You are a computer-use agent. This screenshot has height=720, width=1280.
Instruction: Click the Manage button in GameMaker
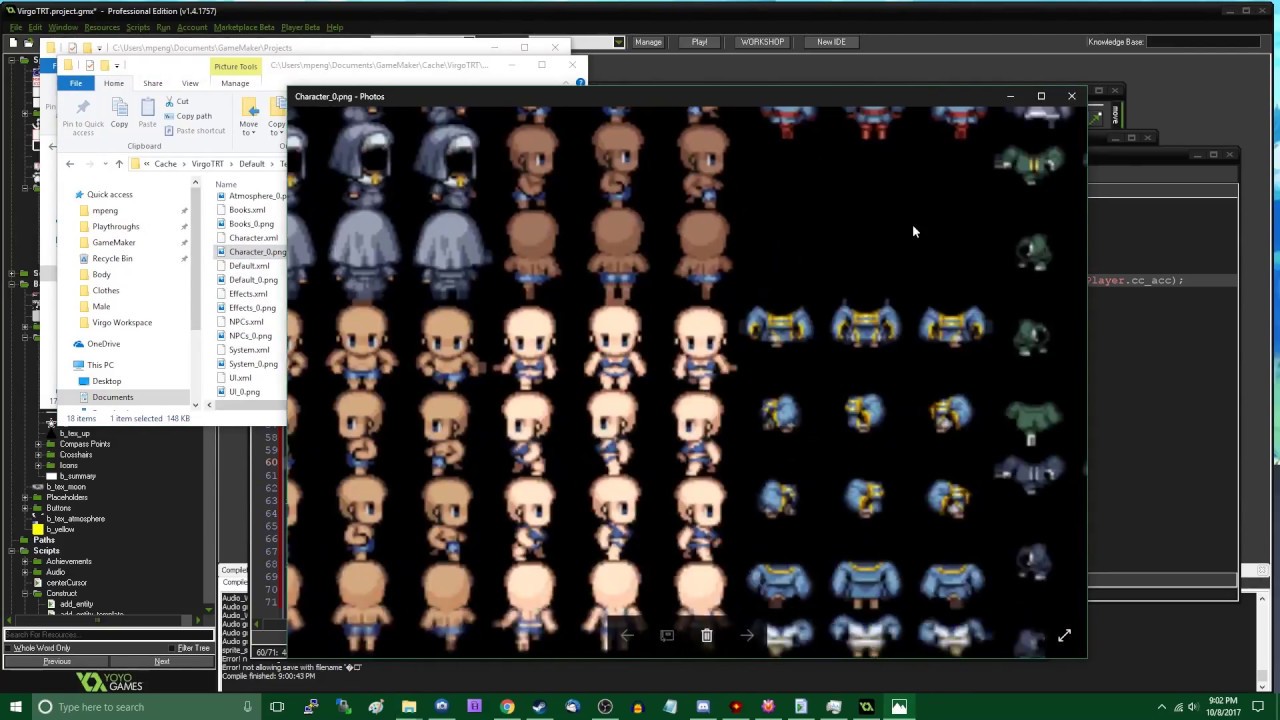tap(648, 42)
